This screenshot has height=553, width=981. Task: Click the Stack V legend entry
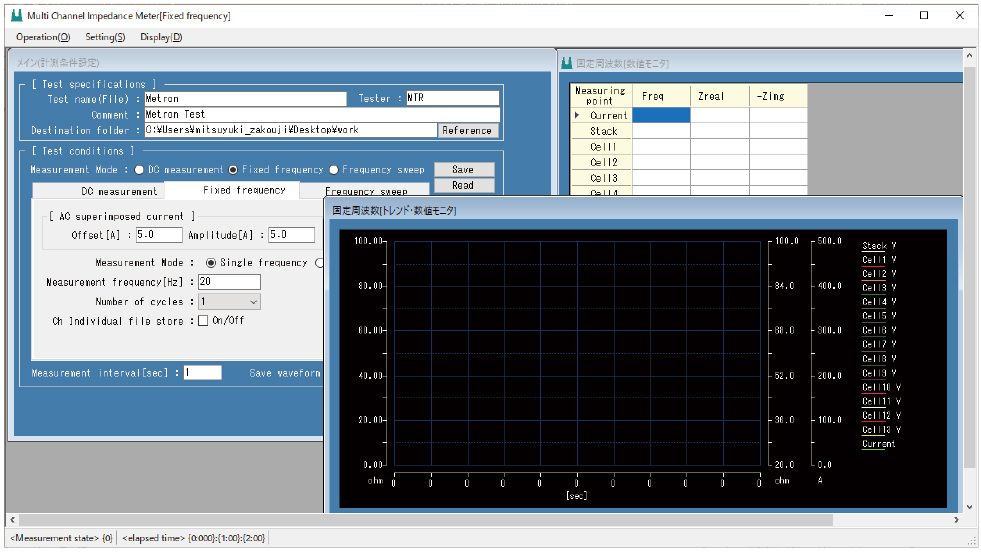coord(878,246)
